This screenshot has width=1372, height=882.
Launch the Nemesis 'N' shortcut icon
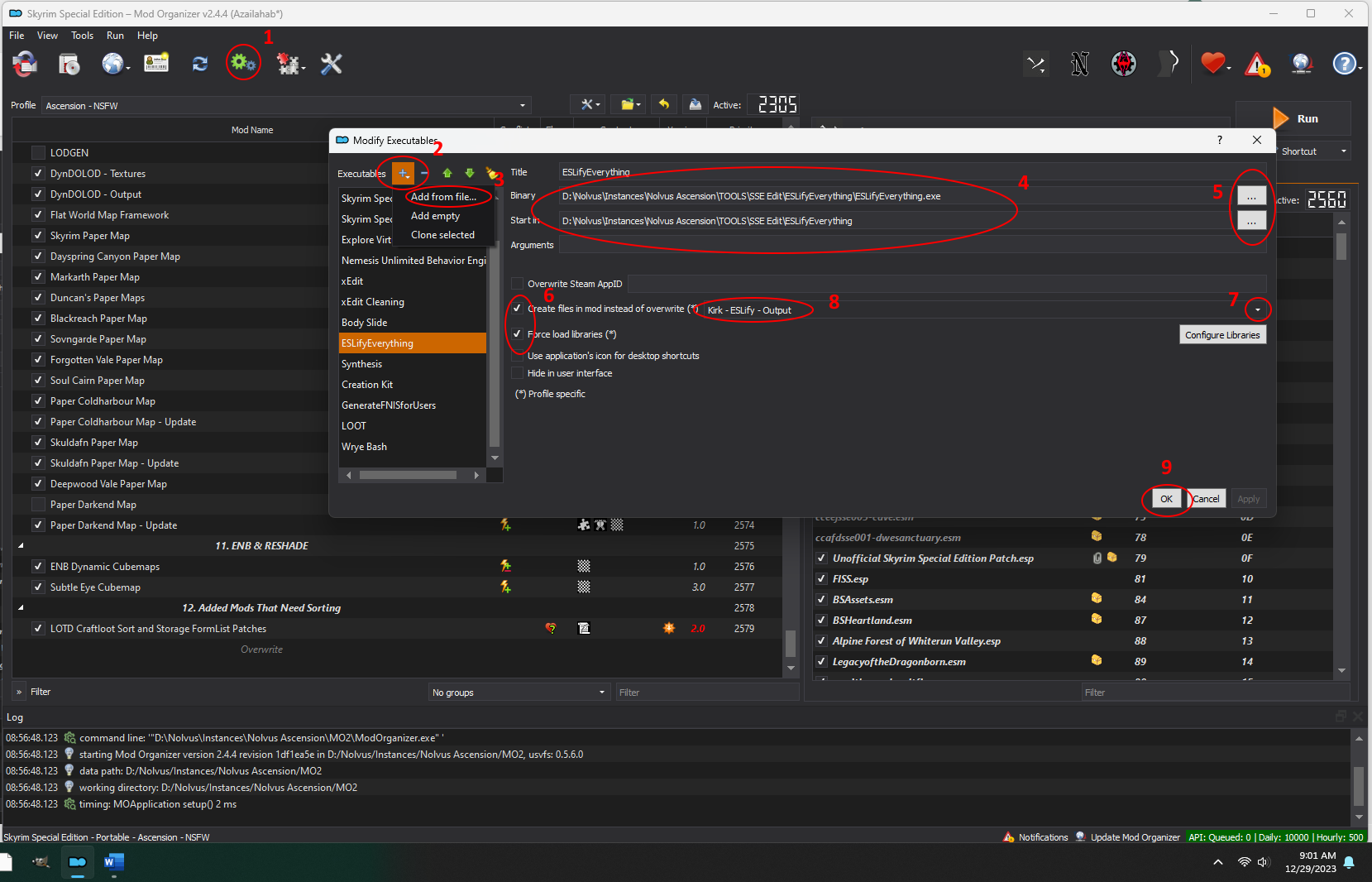coord(1079,64)
